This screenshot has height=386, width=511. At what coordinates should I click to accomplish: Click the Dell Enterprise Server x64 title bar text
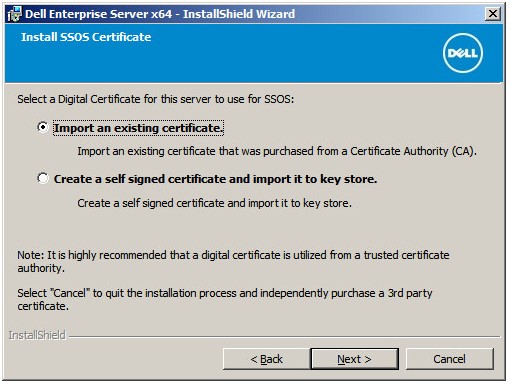click(x=160, y=14)
